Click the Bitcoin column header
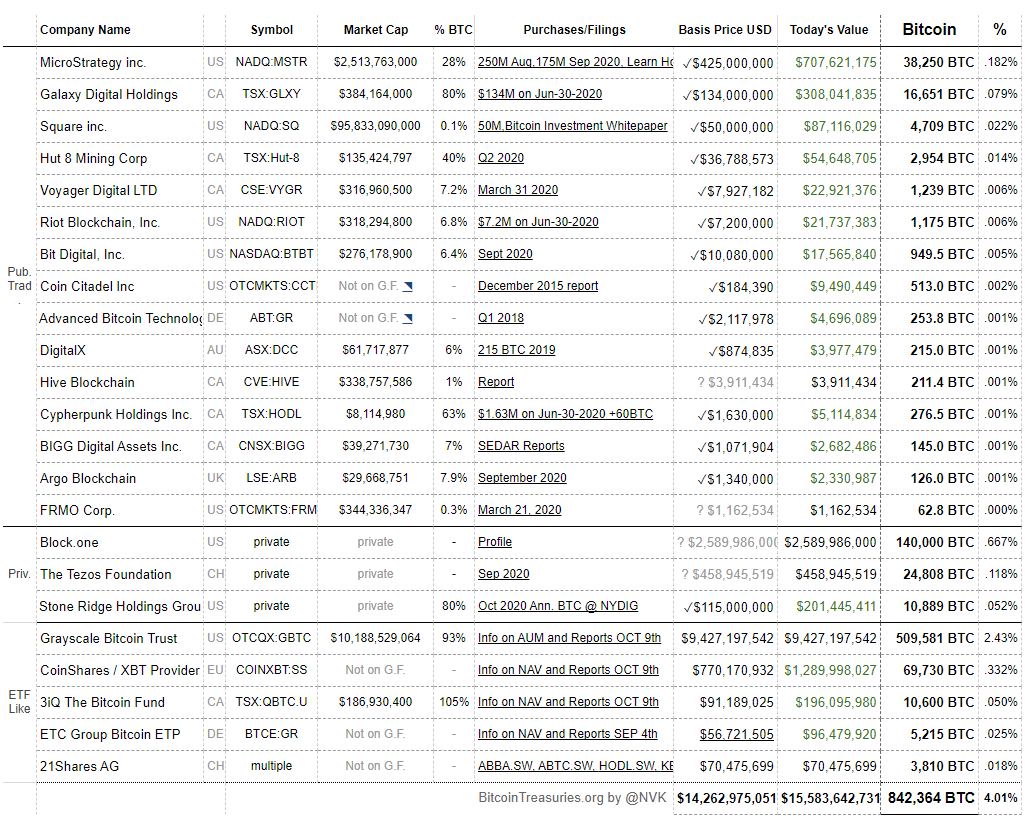The image size is (1034, 830). [928, 30]
